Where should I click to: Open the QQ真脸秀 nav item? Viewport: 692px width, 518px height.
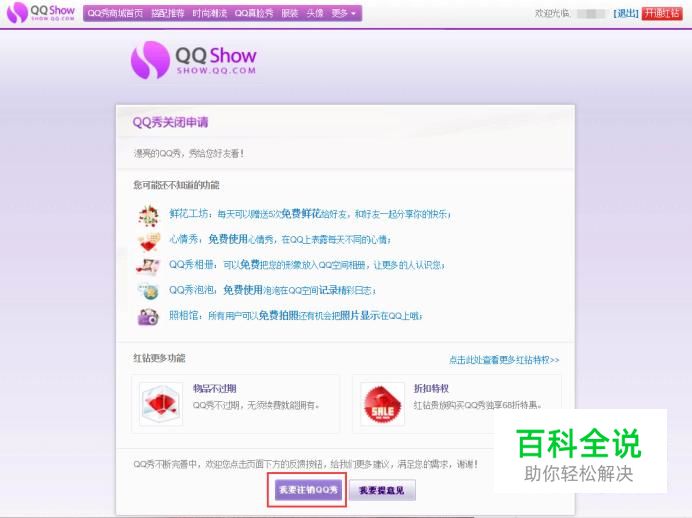point(254,13)
